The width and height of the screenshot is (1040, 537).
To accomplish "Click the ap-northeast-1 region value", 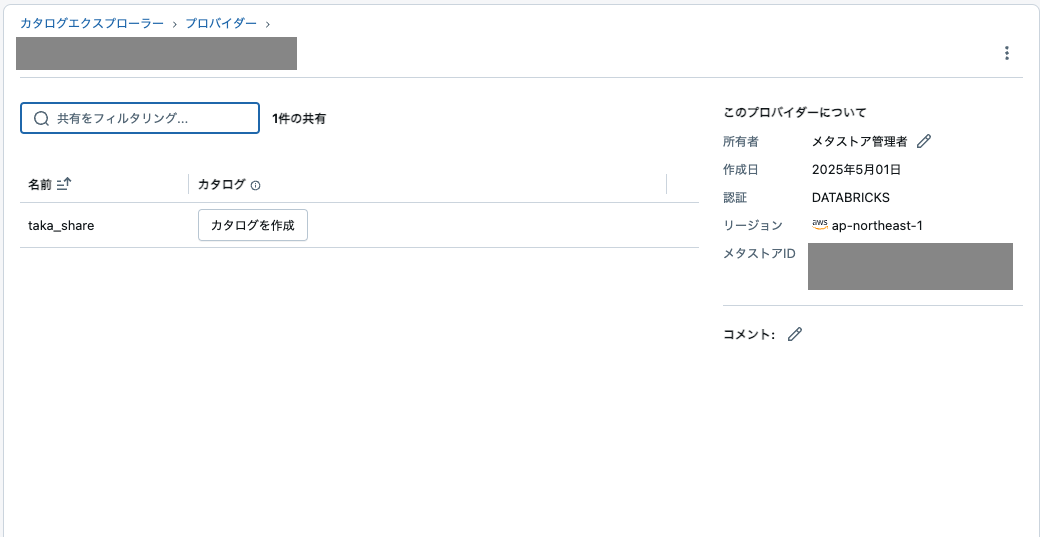I will point(878,226).
